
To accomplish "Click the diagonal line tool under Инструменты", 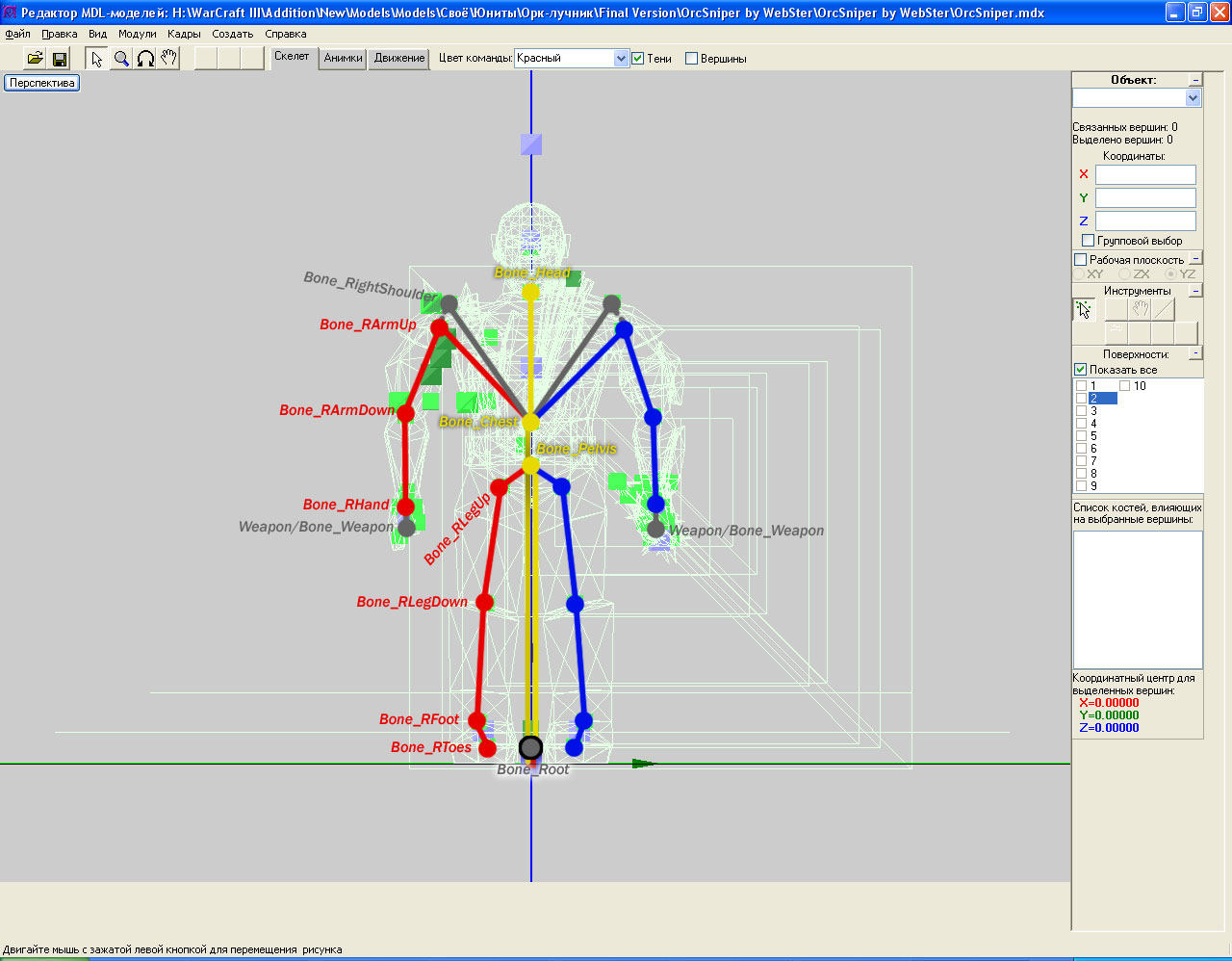I will click(1164, 309).
